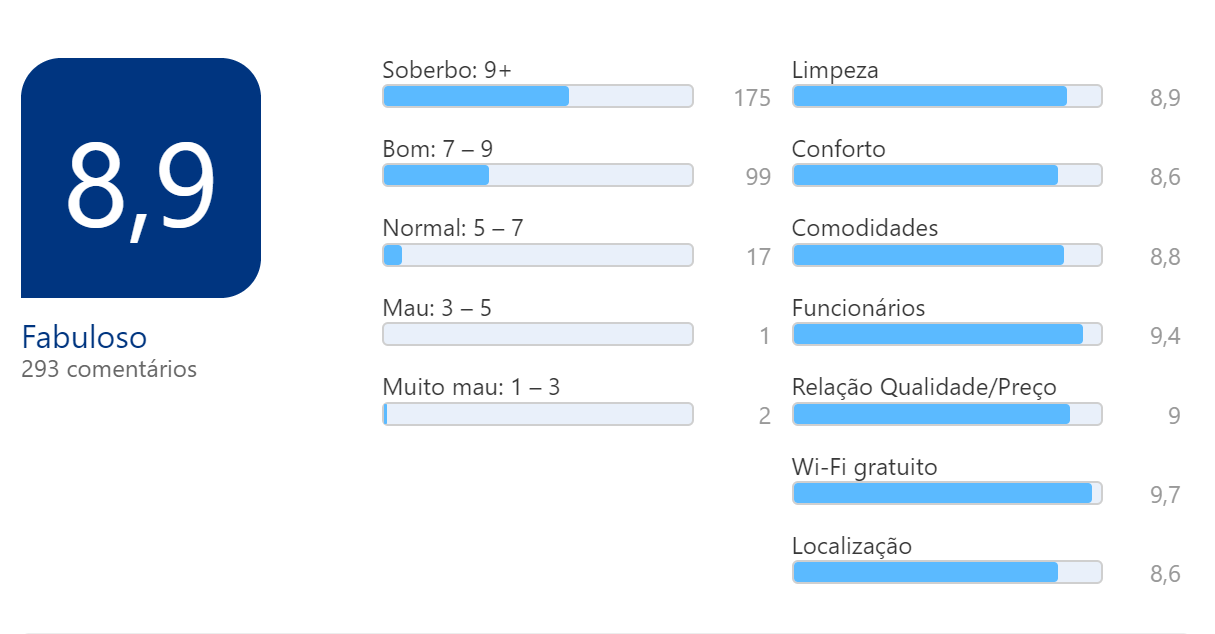Select the Muito mau: 1 – 3 label
Image resolution: width=1215 pixels, height=634 pixels.
(x=471, y=387)
